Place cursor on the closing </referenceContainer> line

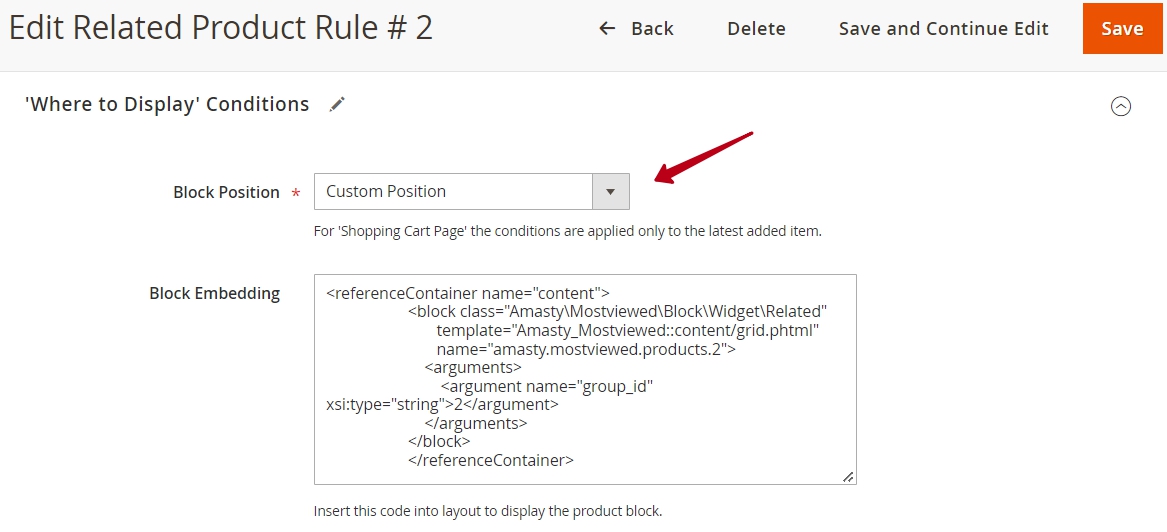(490, 460)
